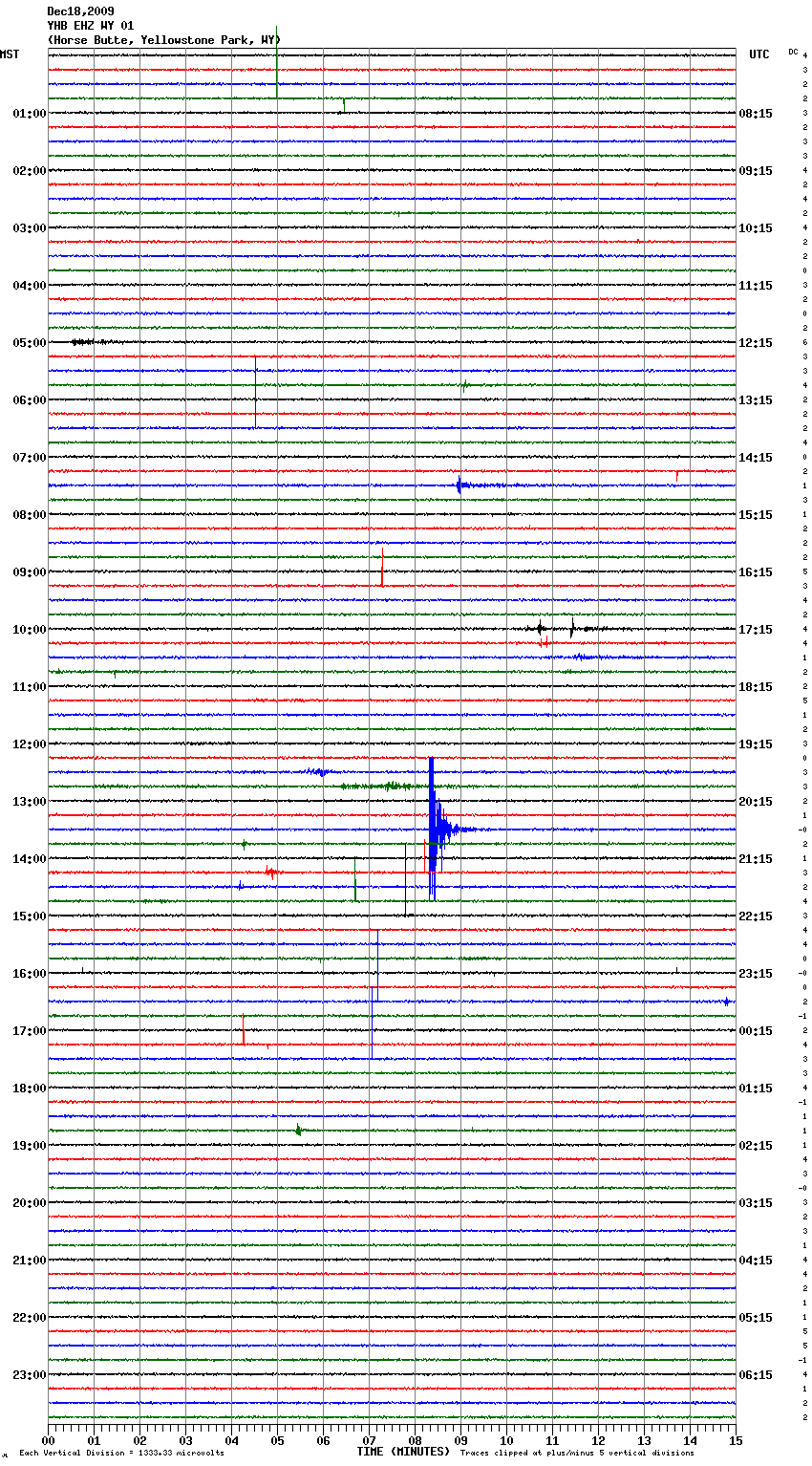Click the vertical division 1333.33 microvolts note
Screen dimensions: 812x1466
[x=121, y=1453]
